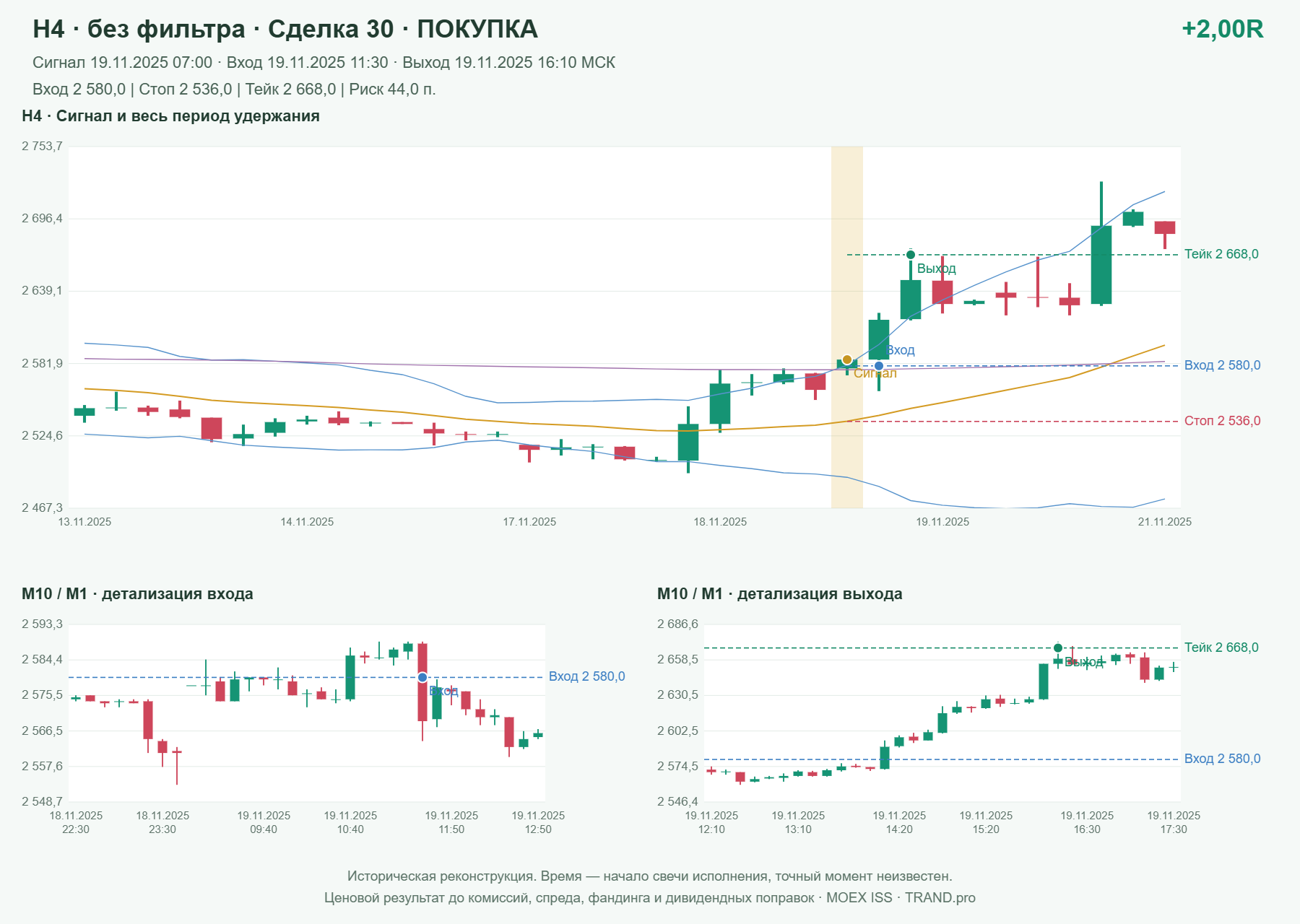Click 'Стоп 2 536,0' label on H4 chart

tap(1222, 421)
